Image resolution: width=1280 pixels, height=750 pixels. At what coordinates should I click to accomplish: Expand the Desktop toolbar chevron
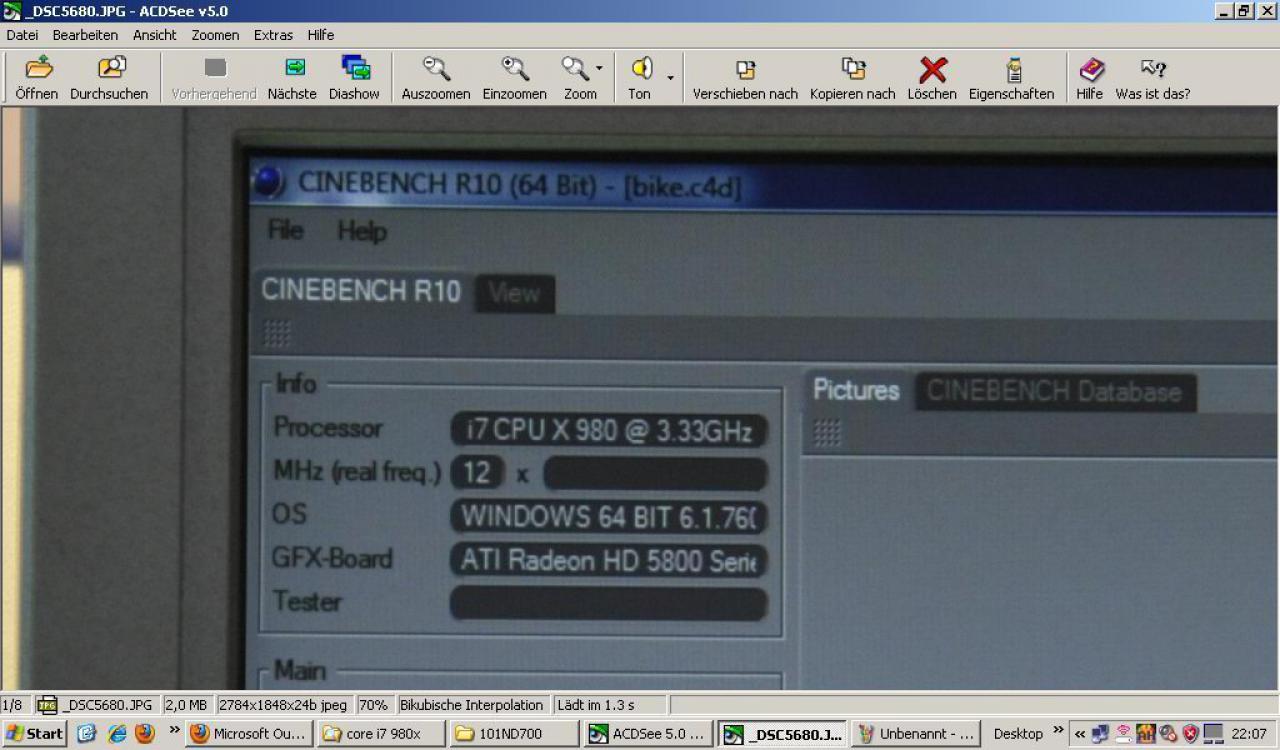click(1058, 730)
